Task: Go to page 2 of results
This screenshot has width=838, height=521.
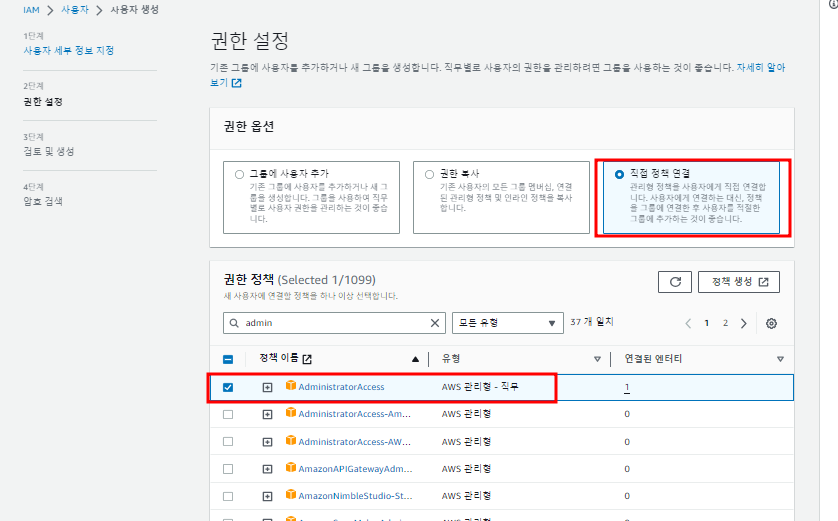Action: click(725, 323)
